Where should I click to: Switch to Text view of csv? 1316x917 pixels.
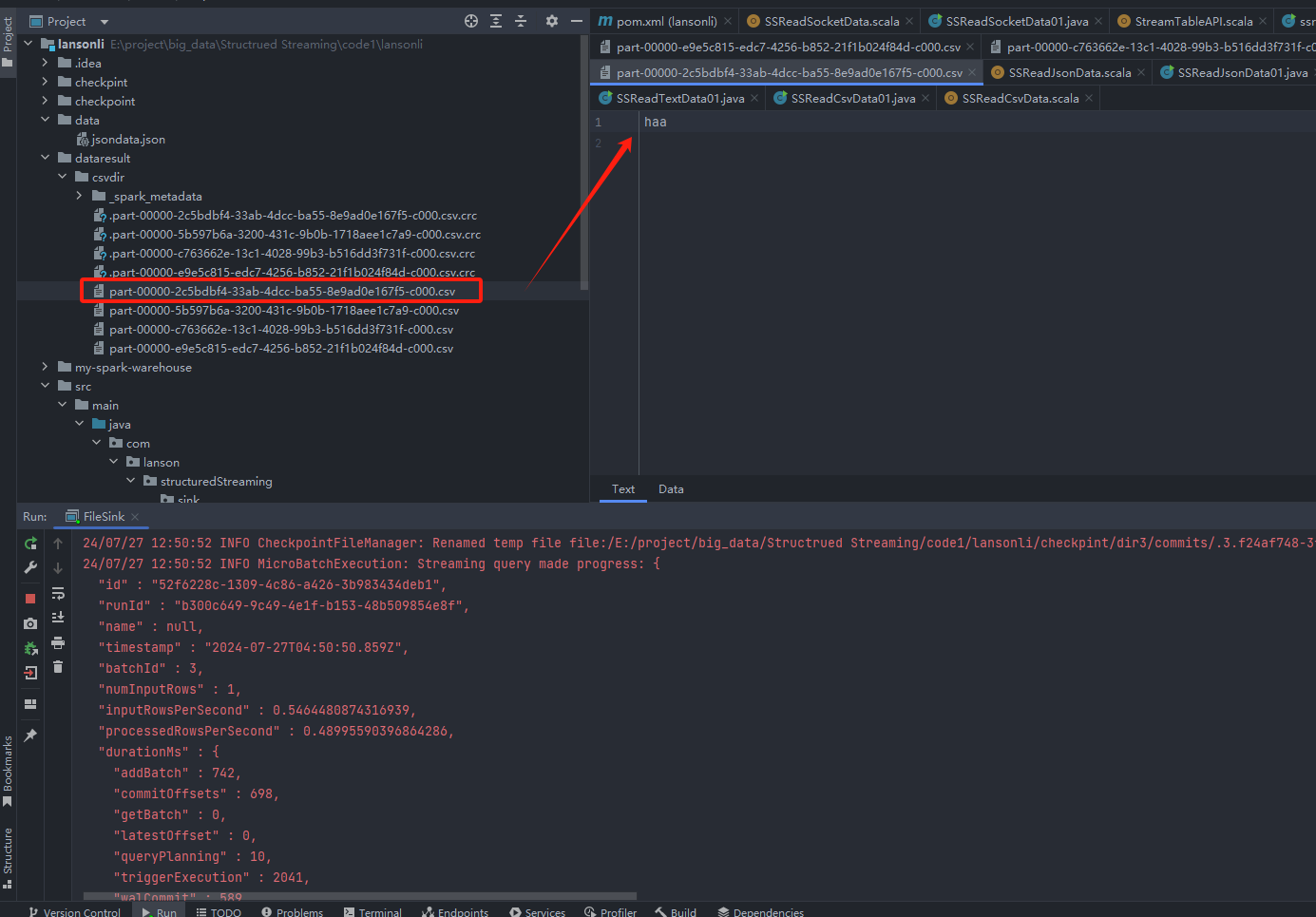click(623, 489)
